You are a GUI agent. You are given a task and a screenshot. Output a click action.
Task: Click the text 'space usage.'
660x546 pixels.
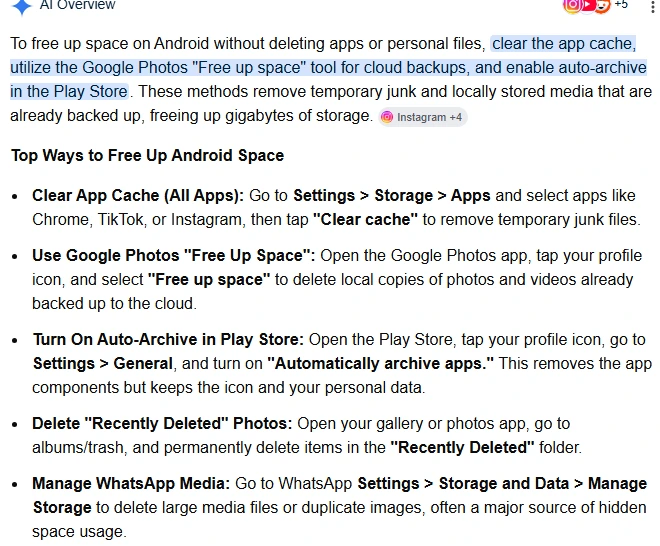pyautogui.click(x=80, y=532)
